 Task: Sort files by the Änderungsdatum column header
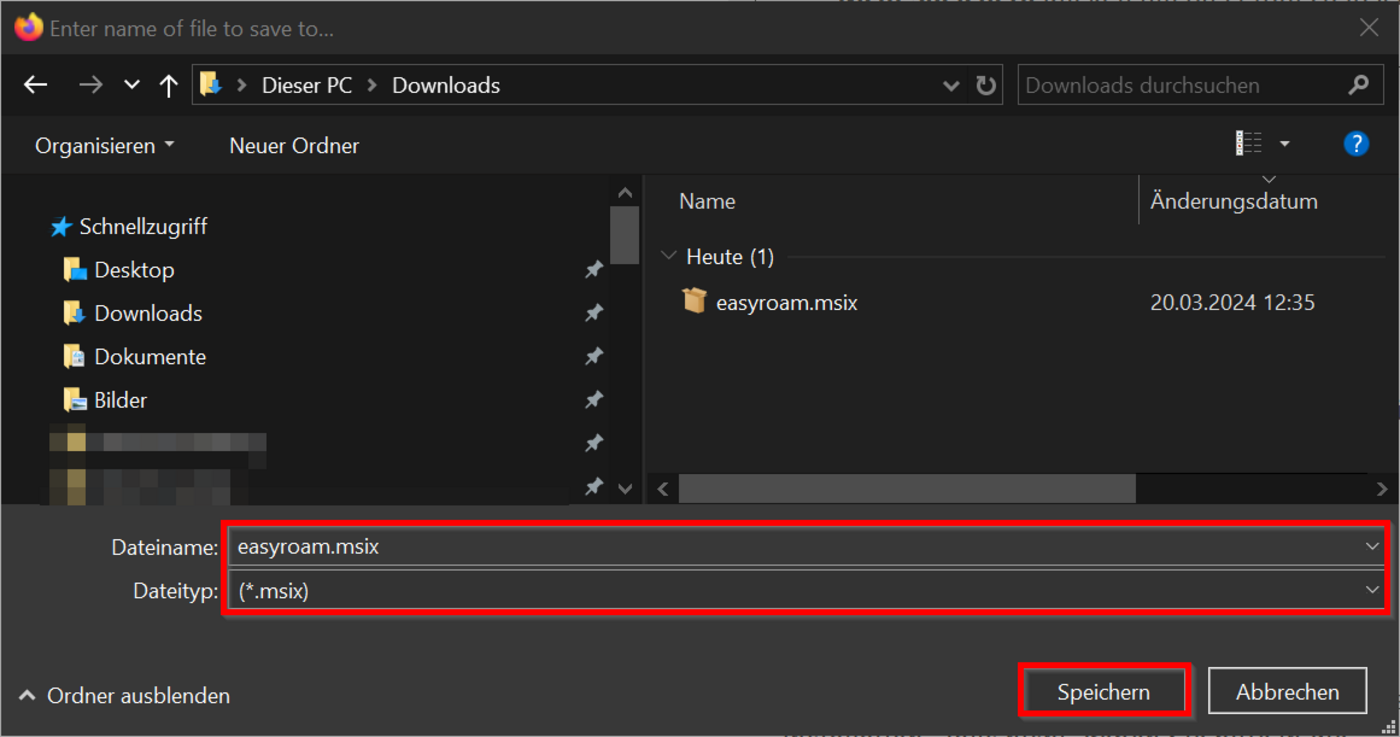(x=1234, y=201)
